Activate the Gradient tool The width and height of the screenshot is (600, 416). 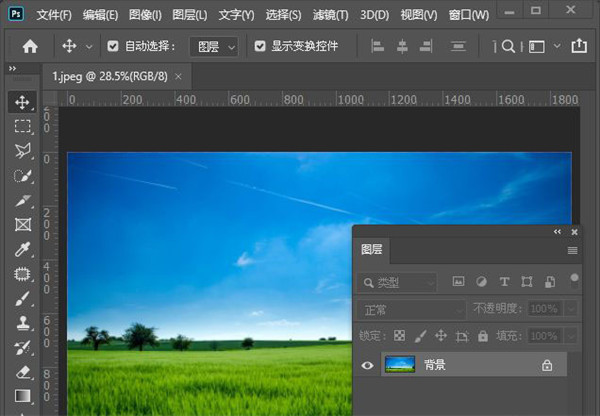(22, 396)
